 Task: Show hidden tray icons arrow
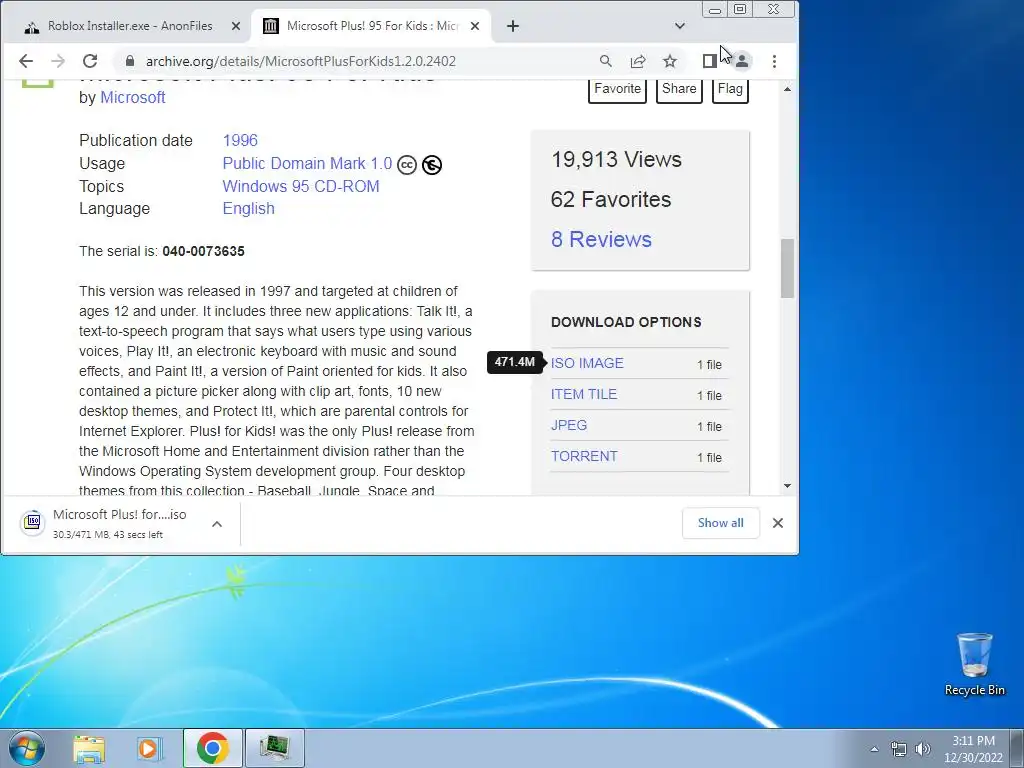(x=874, y=749)
